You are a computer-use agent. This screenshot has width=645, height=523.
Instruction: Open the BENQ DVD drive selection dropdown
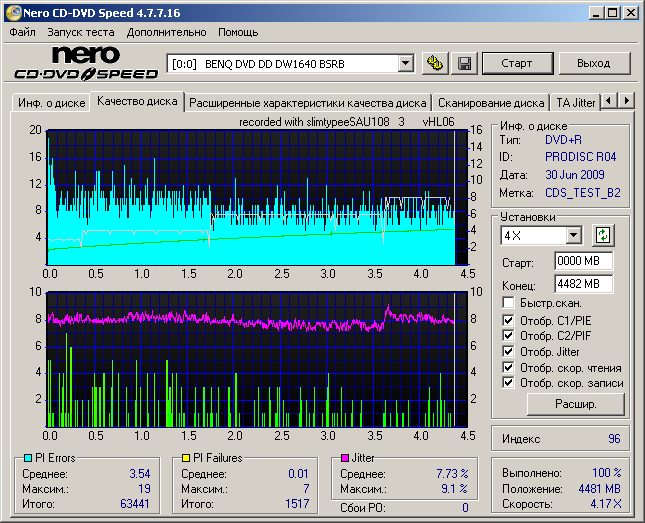[x=405, y=63]
